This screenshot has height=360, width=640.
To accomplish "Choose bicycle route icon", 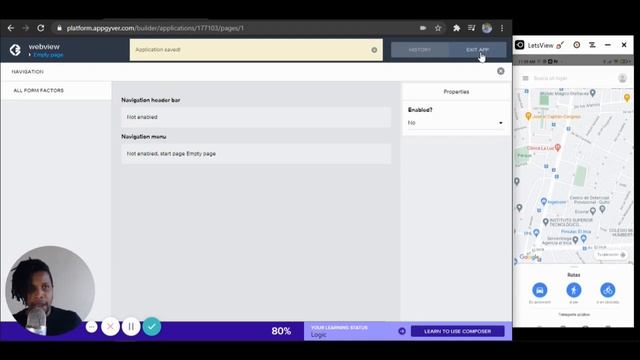I will pyautogui.click(x=608, y=290).
